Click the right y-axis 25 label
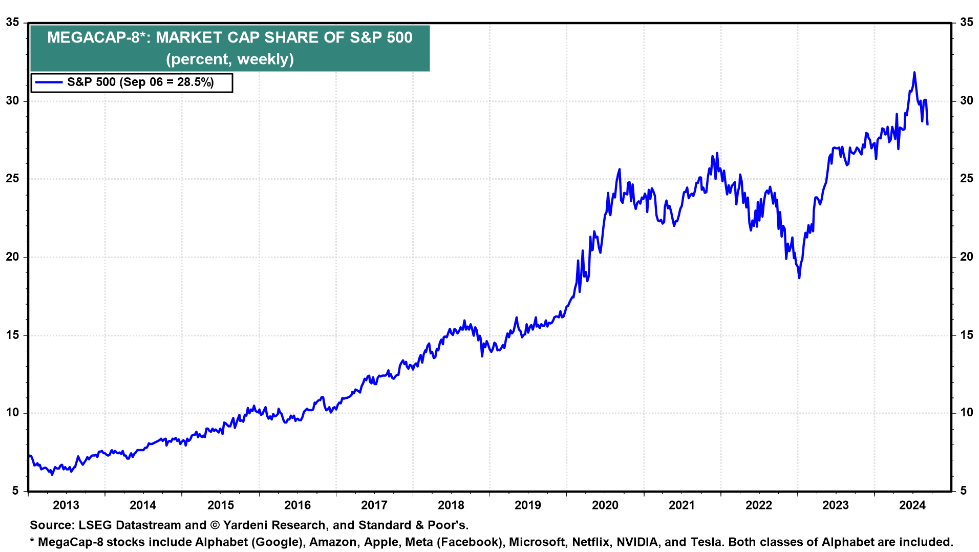The width and height of the screenshot is (979, 552). pos(966,179)
